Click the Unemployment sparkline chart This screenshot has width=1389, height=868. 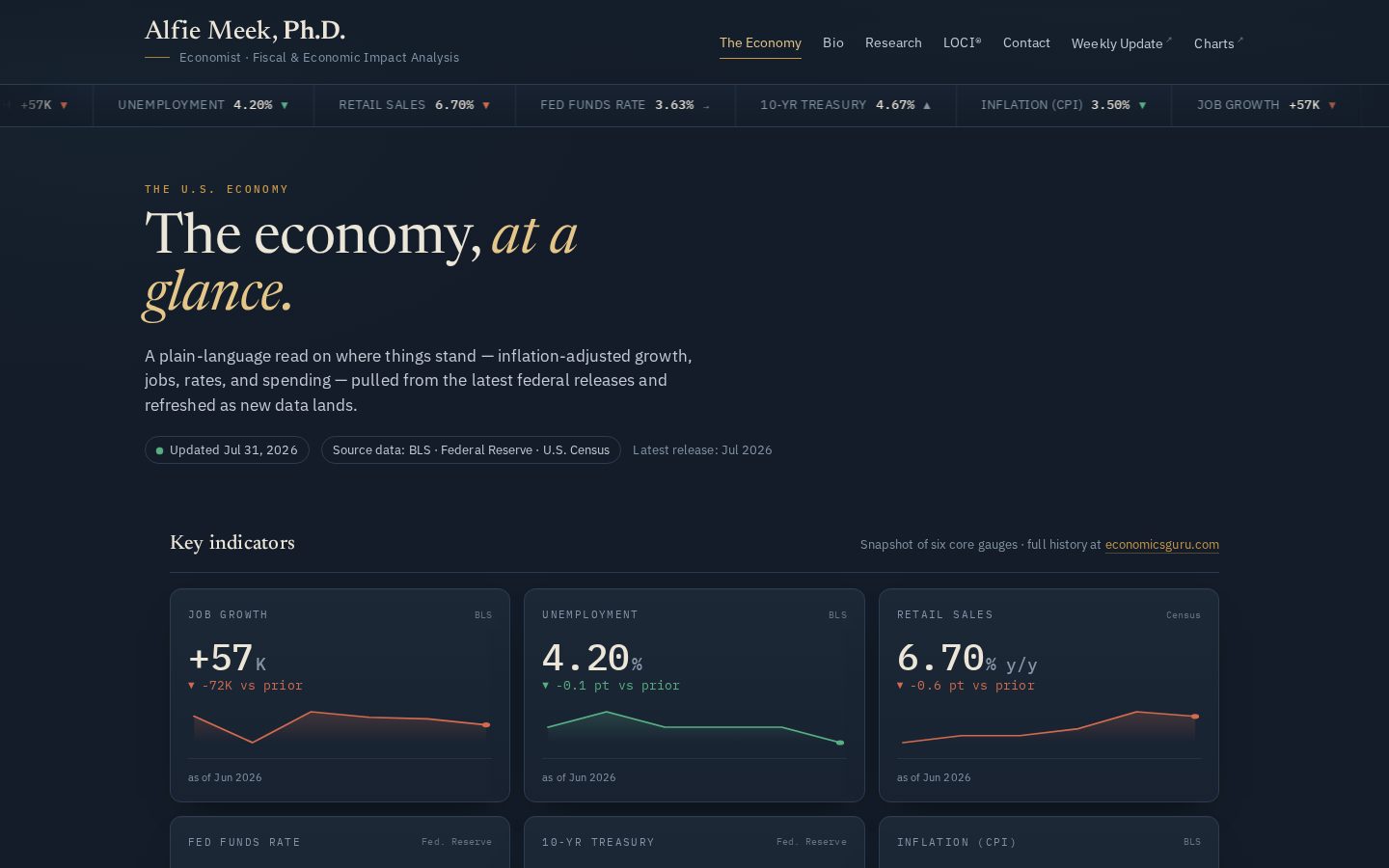tap(694, 728)
